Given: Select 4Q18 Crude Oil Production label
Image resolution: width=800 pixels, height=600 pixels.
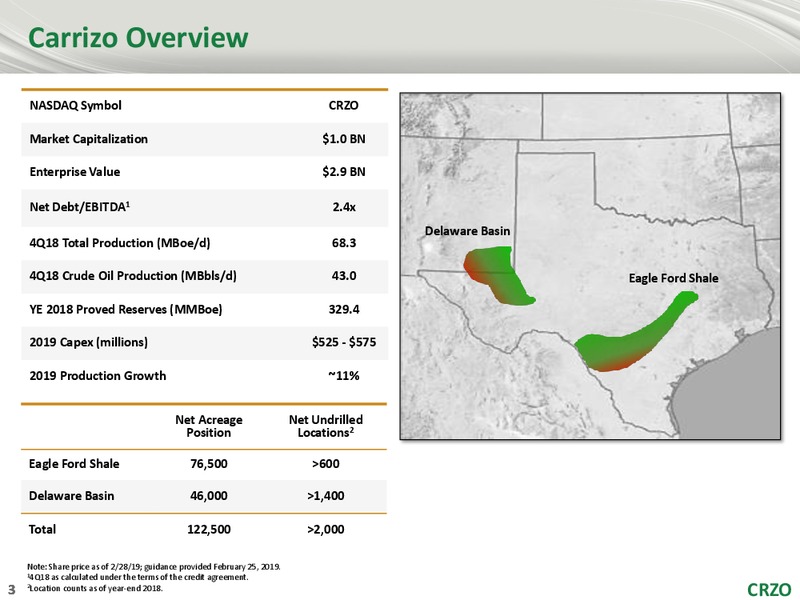Looking at the screenshot, I should [x=133, y=276].
